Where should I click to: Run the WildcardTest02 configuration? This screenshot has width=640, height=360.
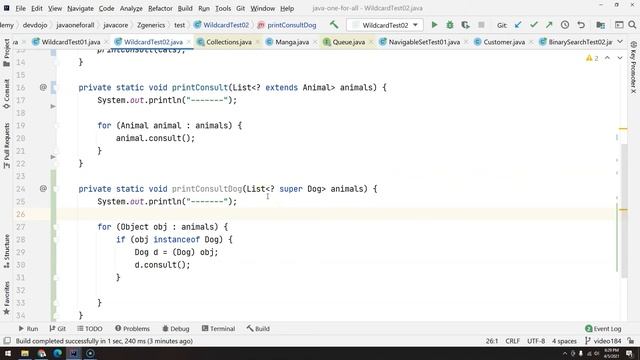[434, 25]
